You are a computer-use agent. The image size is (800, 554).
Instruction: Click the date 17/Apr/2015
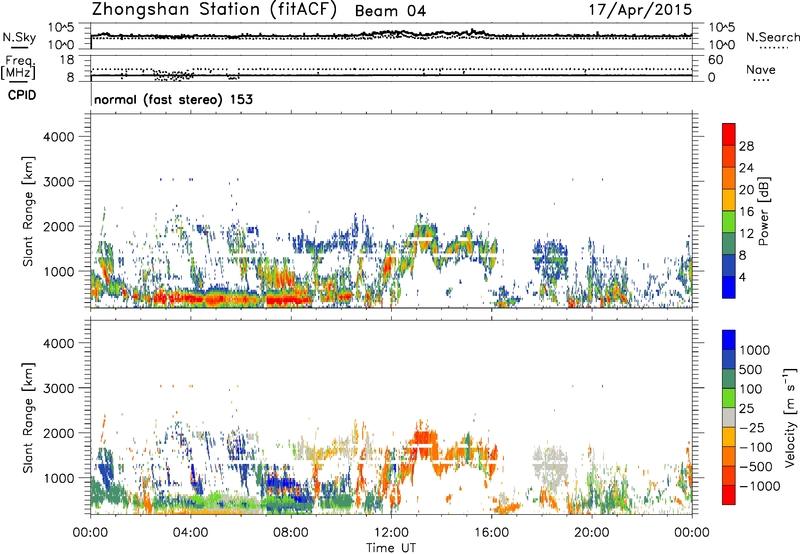(640, 9)
